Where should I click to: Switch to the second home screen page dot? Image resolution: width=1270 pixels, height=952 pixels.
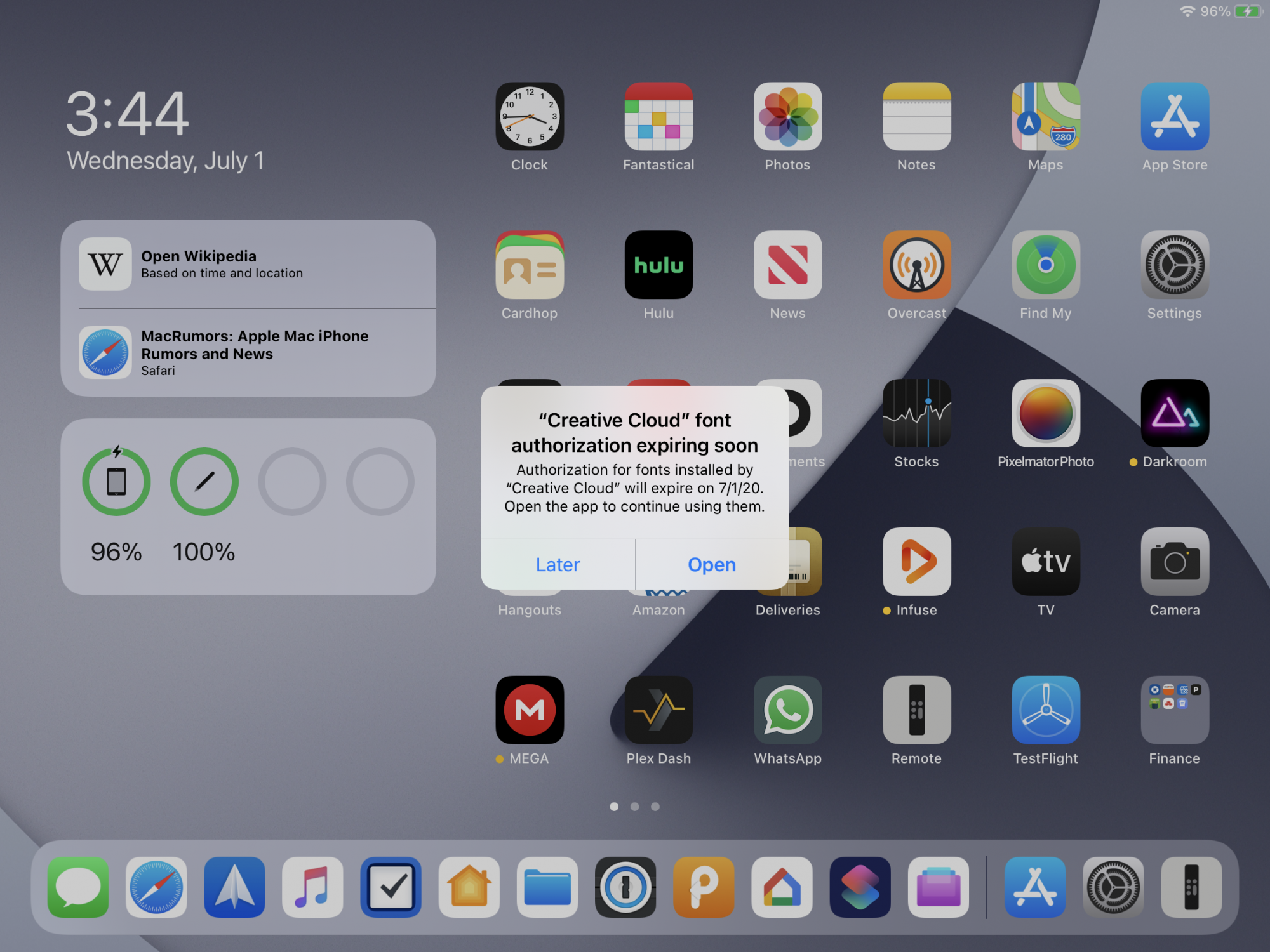coord(634,807)
